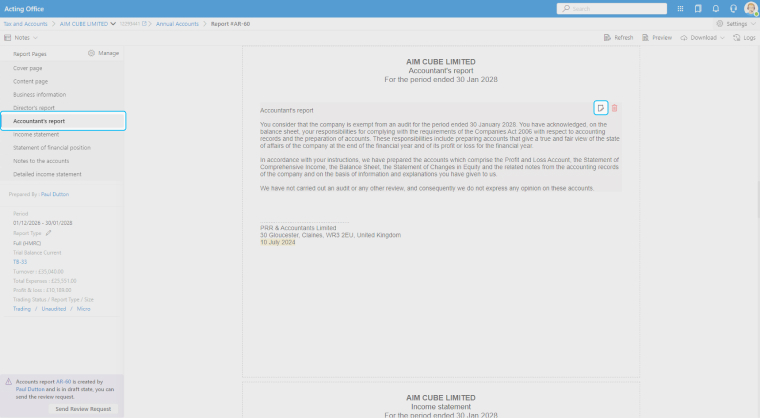
Task: Preview the annual accounts report
Action: pyautogui.click(x=657, y=37)
